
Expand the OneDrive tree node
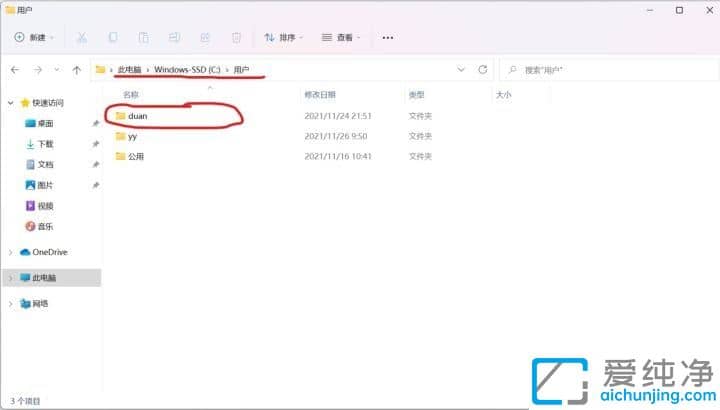[11, 252]
